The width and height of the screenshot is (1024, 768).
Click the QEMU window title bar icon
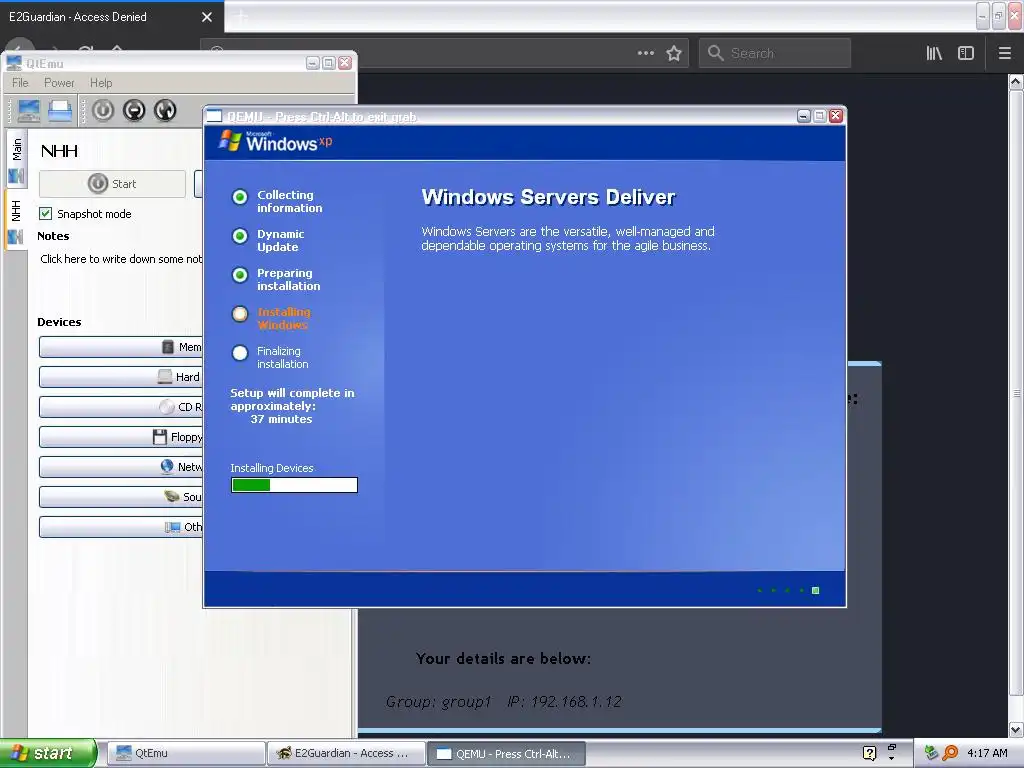pyautogui.click(x=214, y=116)
